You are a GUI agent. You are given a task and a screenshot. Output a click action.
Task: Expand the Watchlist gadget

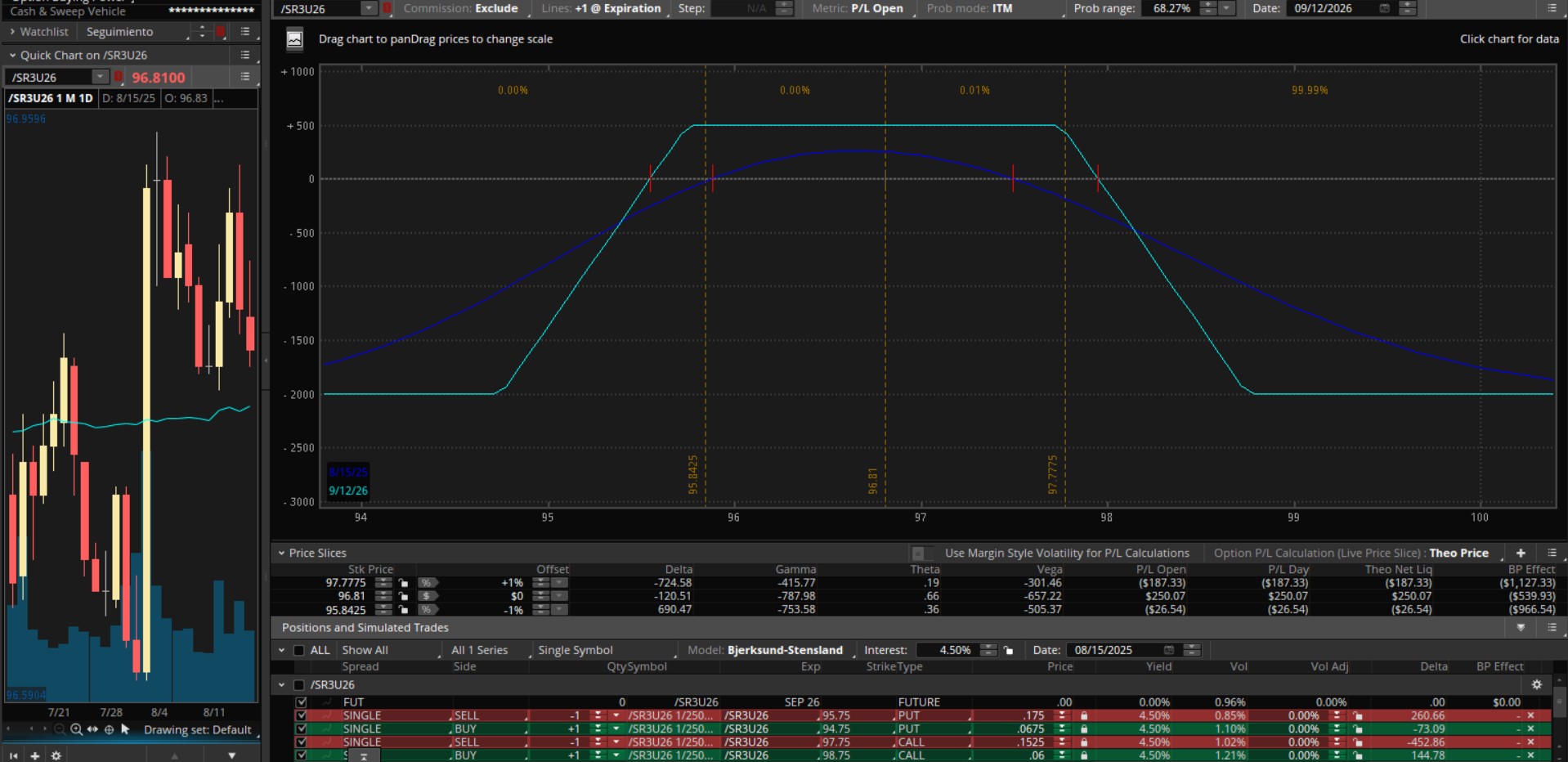12,32
